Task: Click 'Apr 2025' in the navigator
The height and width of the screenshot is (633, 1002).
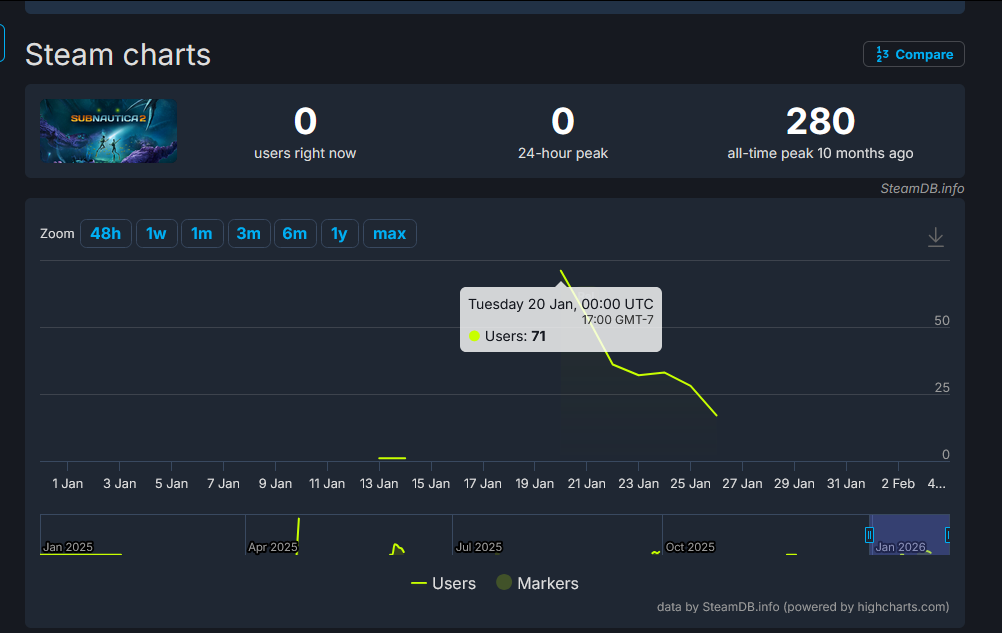Action: pyautogui.click(x=273, y=547)
